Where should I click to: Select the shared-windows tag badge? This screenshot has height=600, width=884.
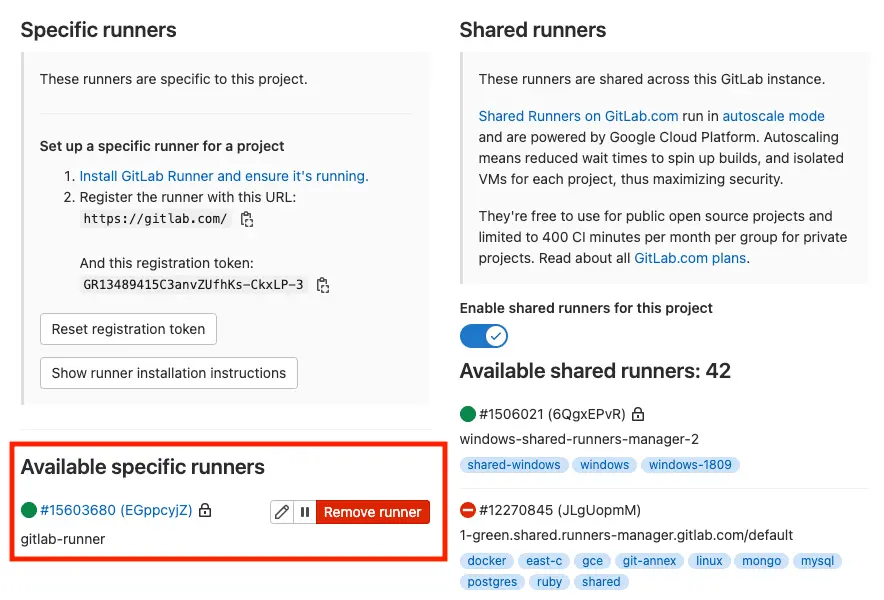[x=514, y=464]
